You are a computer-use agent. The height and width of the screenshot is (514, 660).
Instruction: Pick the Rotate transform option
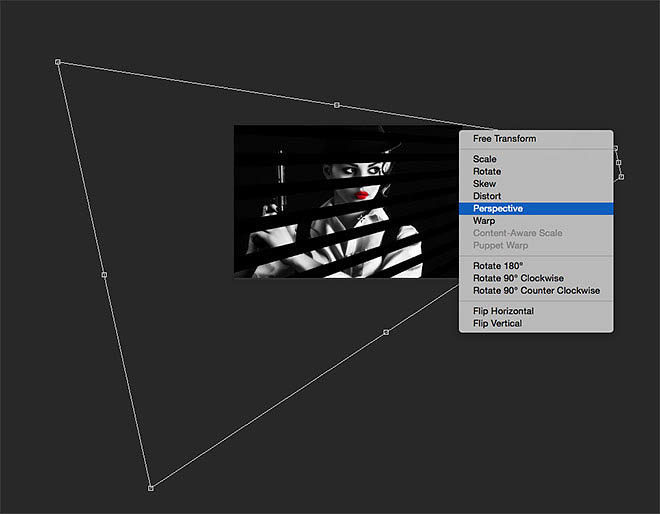(487, 172)
